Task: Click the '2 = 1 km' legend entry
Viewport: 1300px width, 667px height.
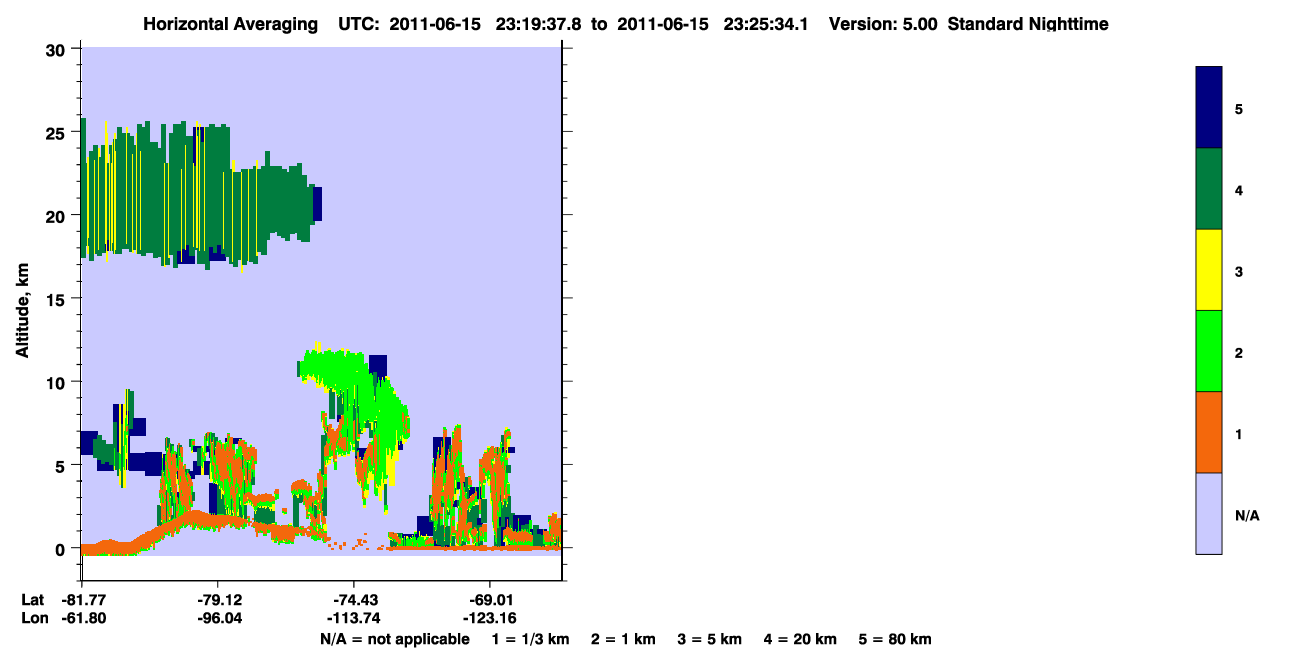Action: tap(623, 640)
